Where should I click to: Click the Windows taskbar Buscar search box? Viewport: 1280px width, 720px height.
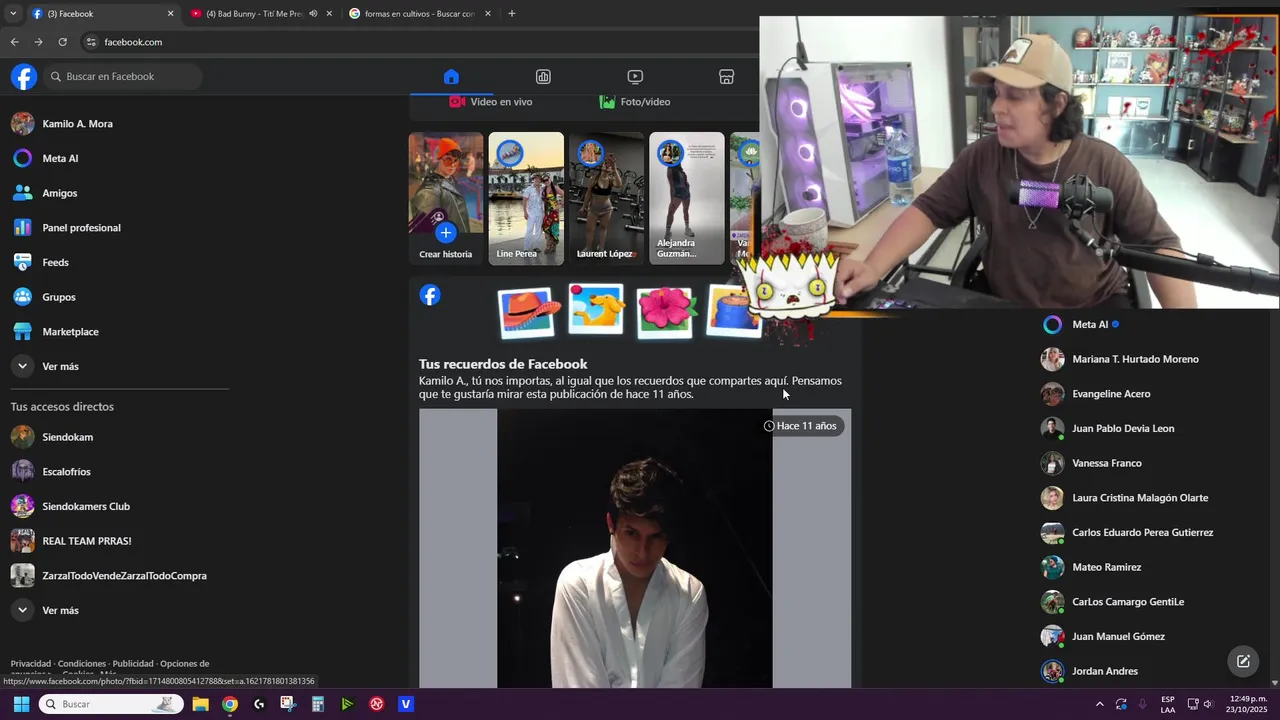tap(112, 704)
